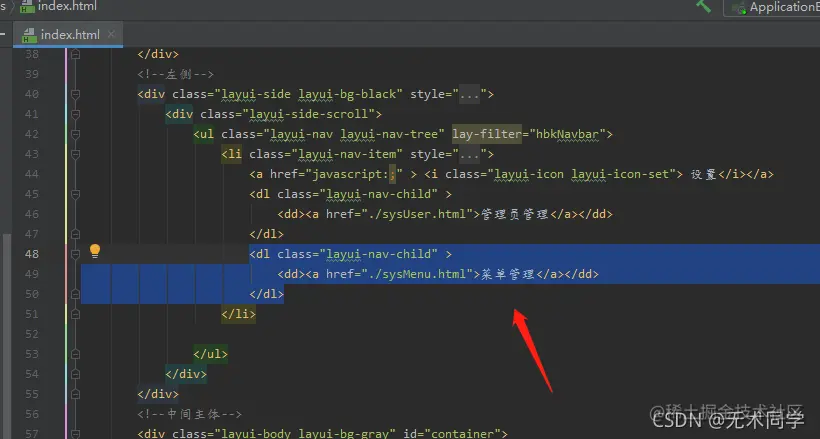Collapse the fold marker on line 43

click(75, 154)
